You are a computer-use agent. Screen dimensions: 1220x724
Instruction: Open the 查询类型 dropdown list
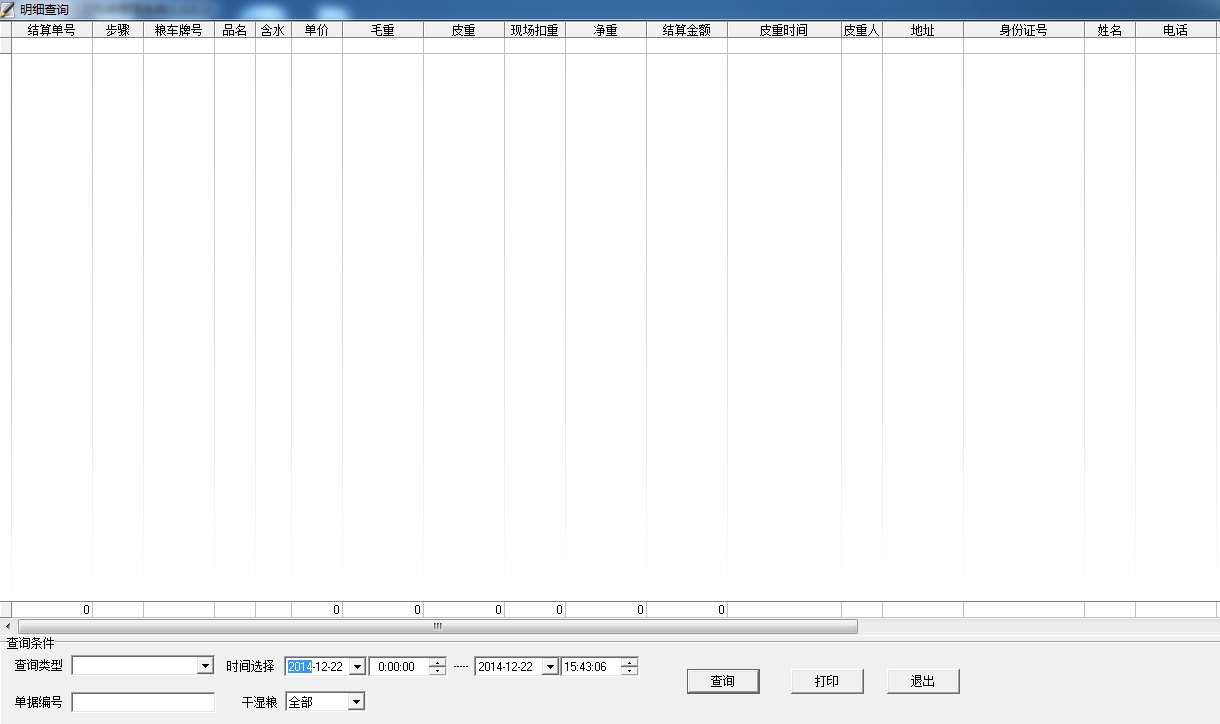click(x=205, y=666)
